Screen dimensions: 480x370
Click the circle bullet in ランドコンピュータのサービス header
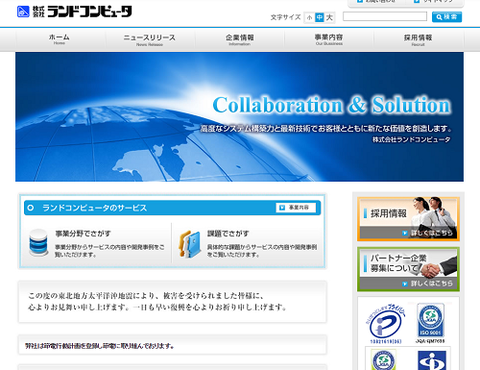[31, 208]
